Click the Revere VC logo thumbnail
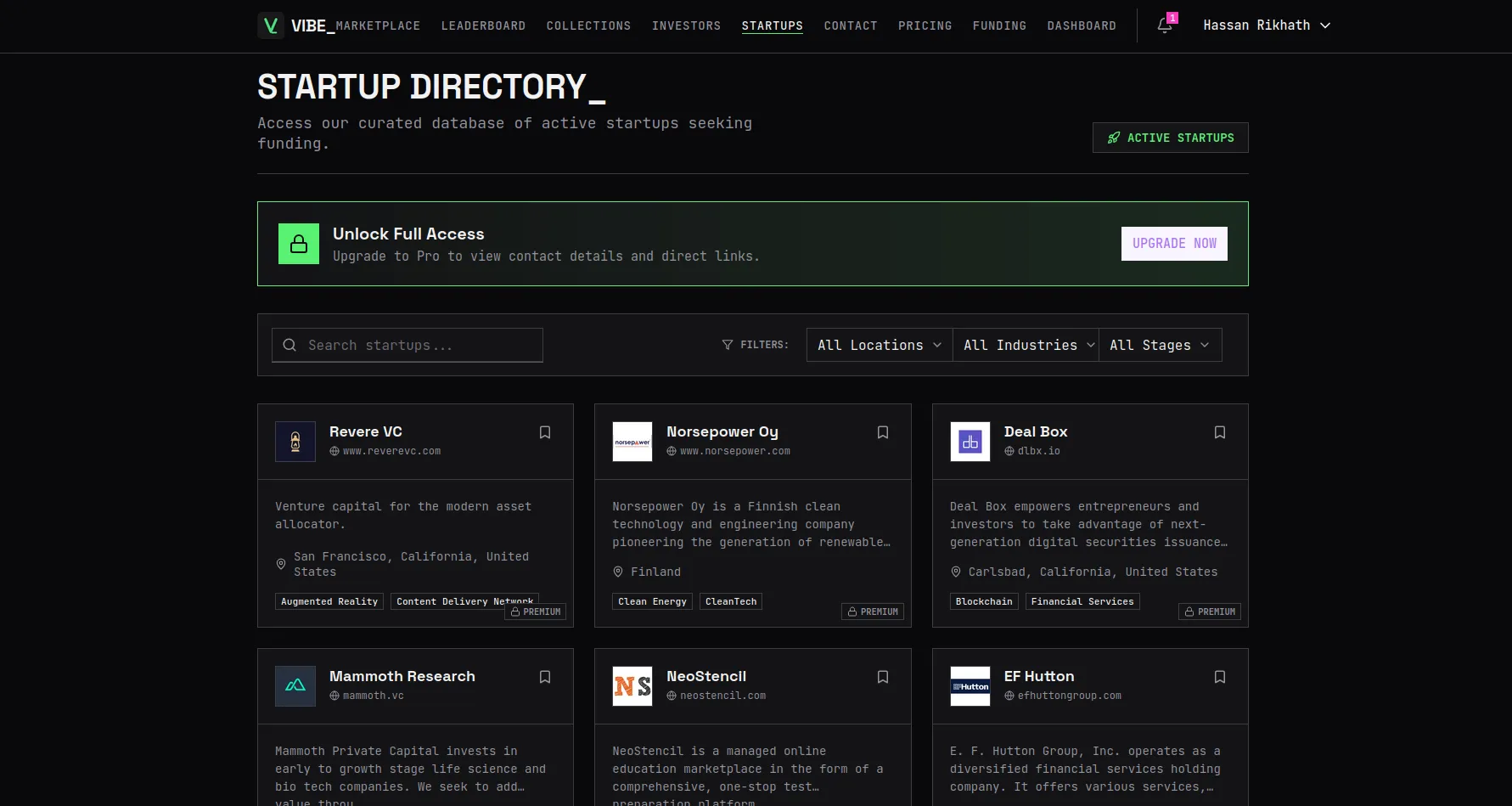 coord(295,442)
